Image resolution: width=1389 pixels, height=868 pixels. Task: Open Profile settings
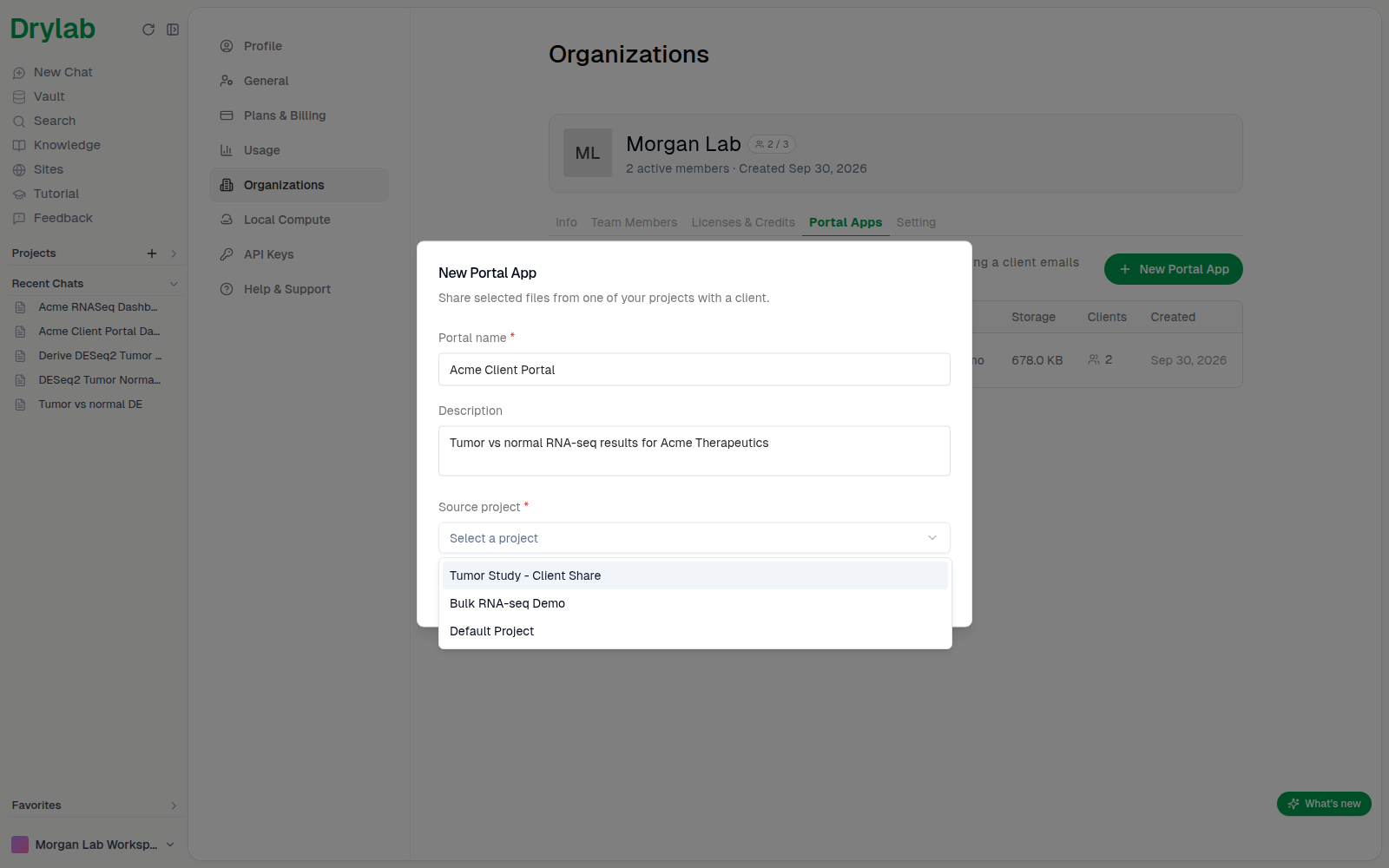(x=299, y=46)
